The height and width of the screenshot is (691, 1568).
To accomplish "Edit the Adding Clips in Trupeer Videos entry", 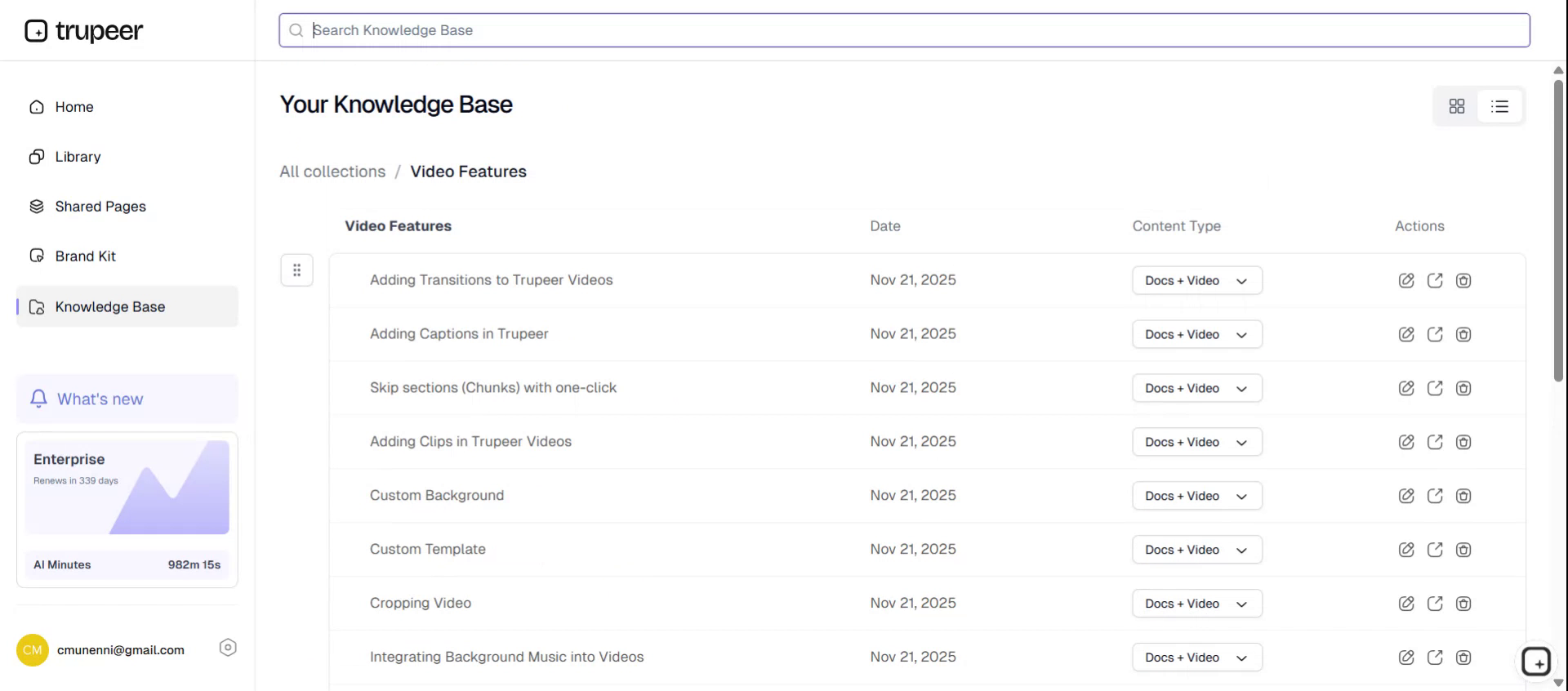I will tap(1406, 442).
